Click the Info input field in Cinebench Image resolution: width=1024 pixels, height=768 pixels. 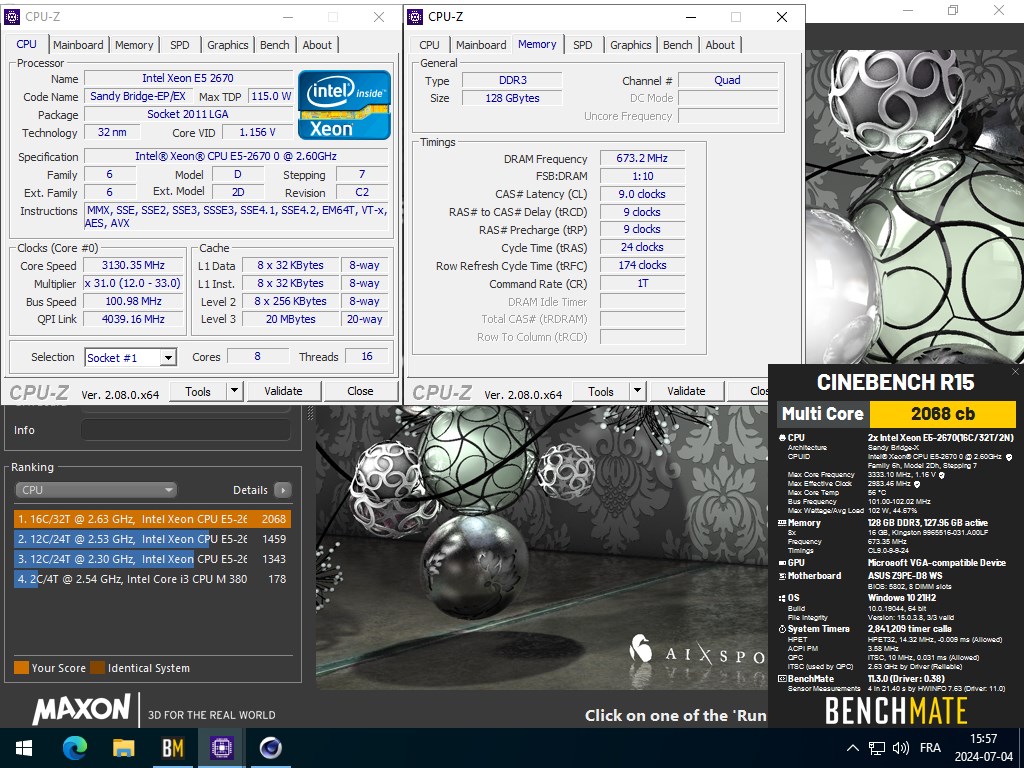tap(185, 430)
